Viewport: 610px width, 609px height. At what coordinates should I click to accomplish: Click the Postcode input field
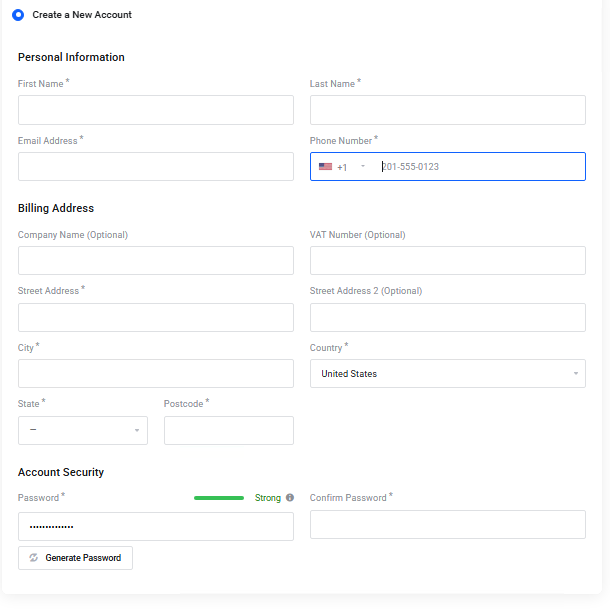(x=229, y=430)
